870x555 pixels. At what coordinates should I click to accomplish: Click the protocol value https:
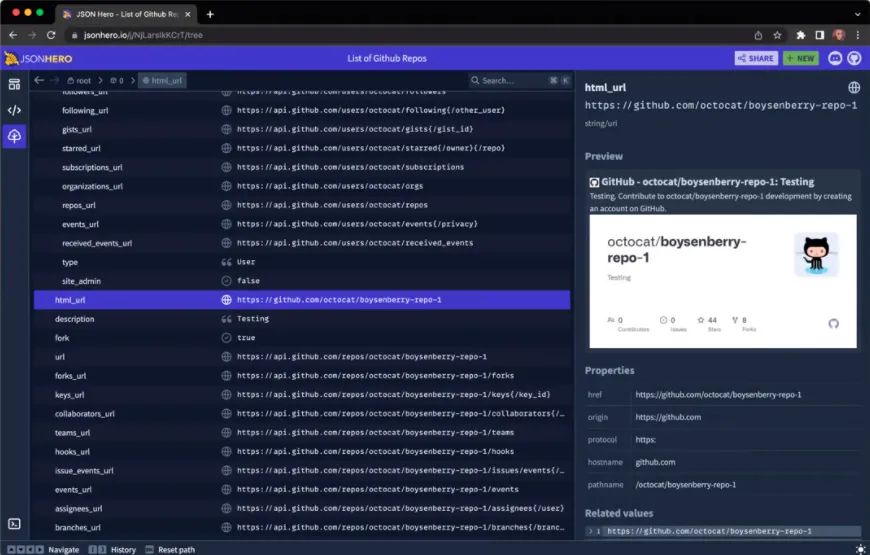645,440
